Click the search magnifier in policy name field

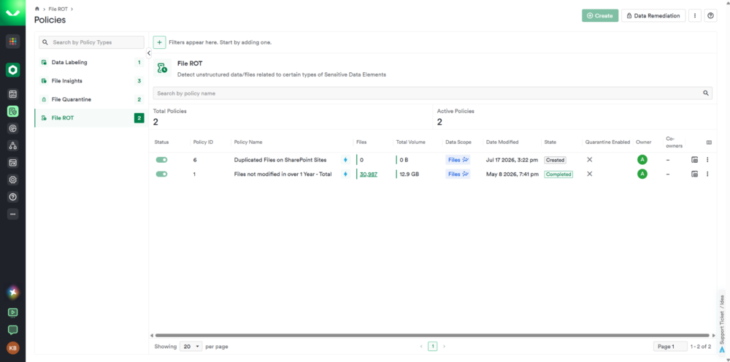point(706,93)
